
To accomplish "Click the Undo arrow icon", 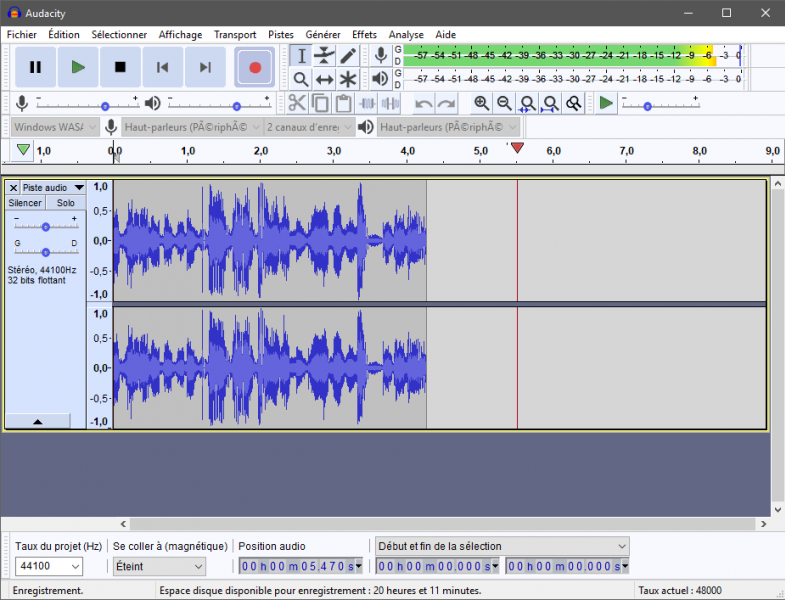I will coord(424,103).
